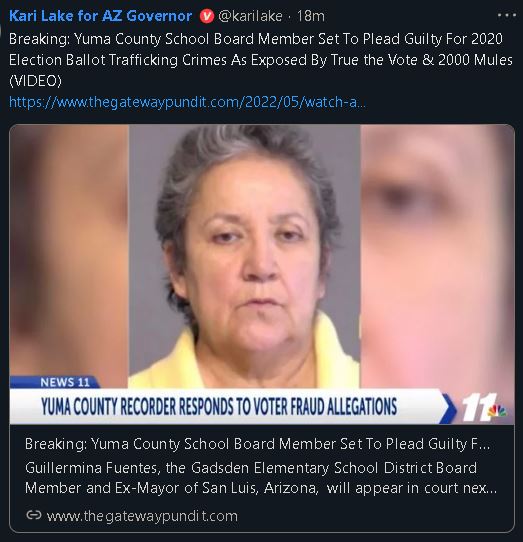Open the Kari Lake for AZ Governor profile name
The height and width of the screenshot is (542, 523).
[x=100, y=16]
